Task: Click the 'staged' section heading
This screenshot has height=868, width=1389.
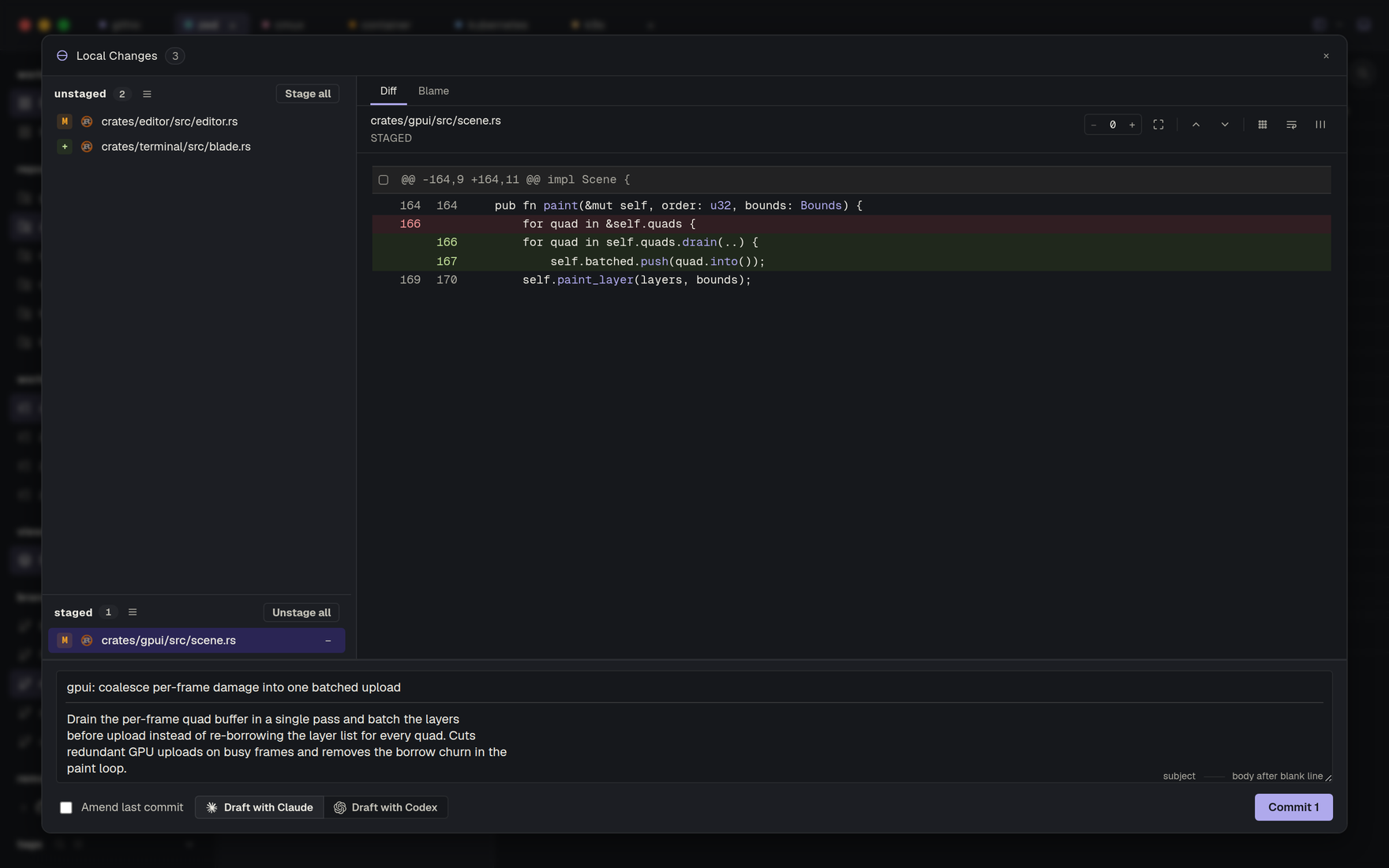Action: click(x=73, y=612)
